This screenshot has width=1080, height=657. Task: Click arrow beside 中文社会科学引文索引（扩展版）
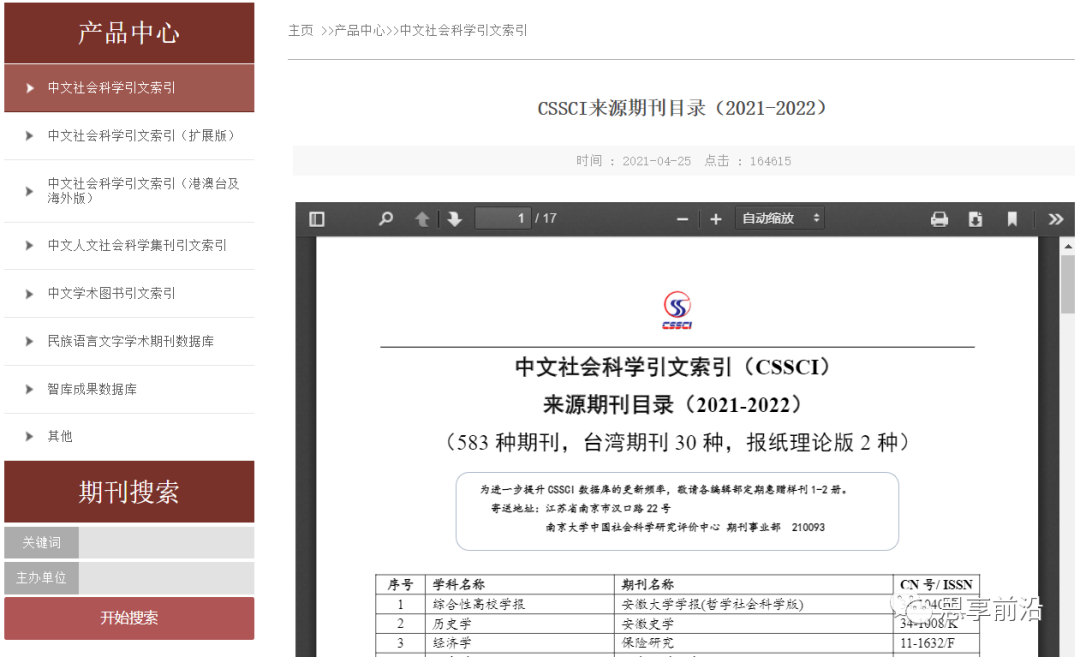(x=29, y=136)
